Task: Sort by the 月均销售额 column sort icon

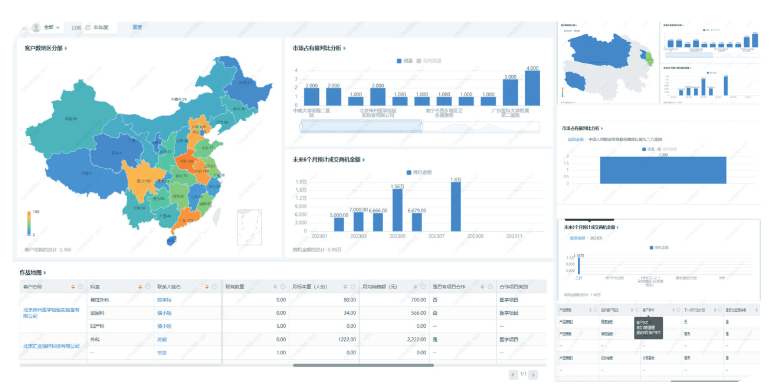Action: point(415,287)
